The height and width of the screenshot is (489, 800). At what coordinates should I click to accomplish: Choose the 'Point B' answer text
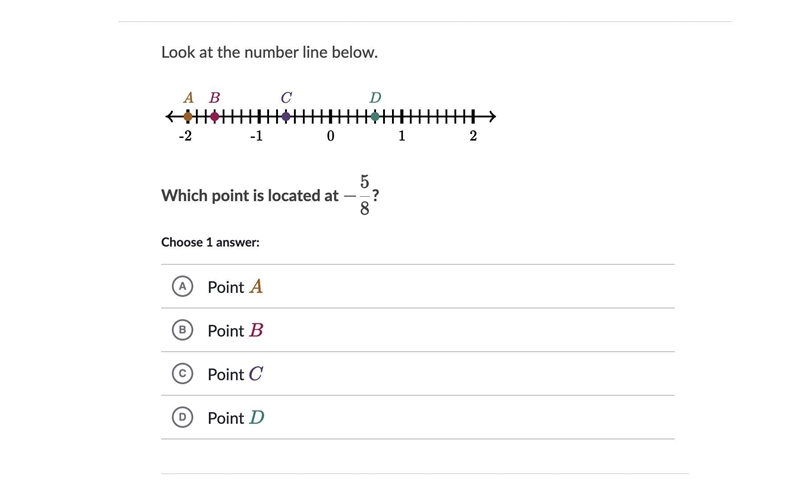[x=235, y=331]
